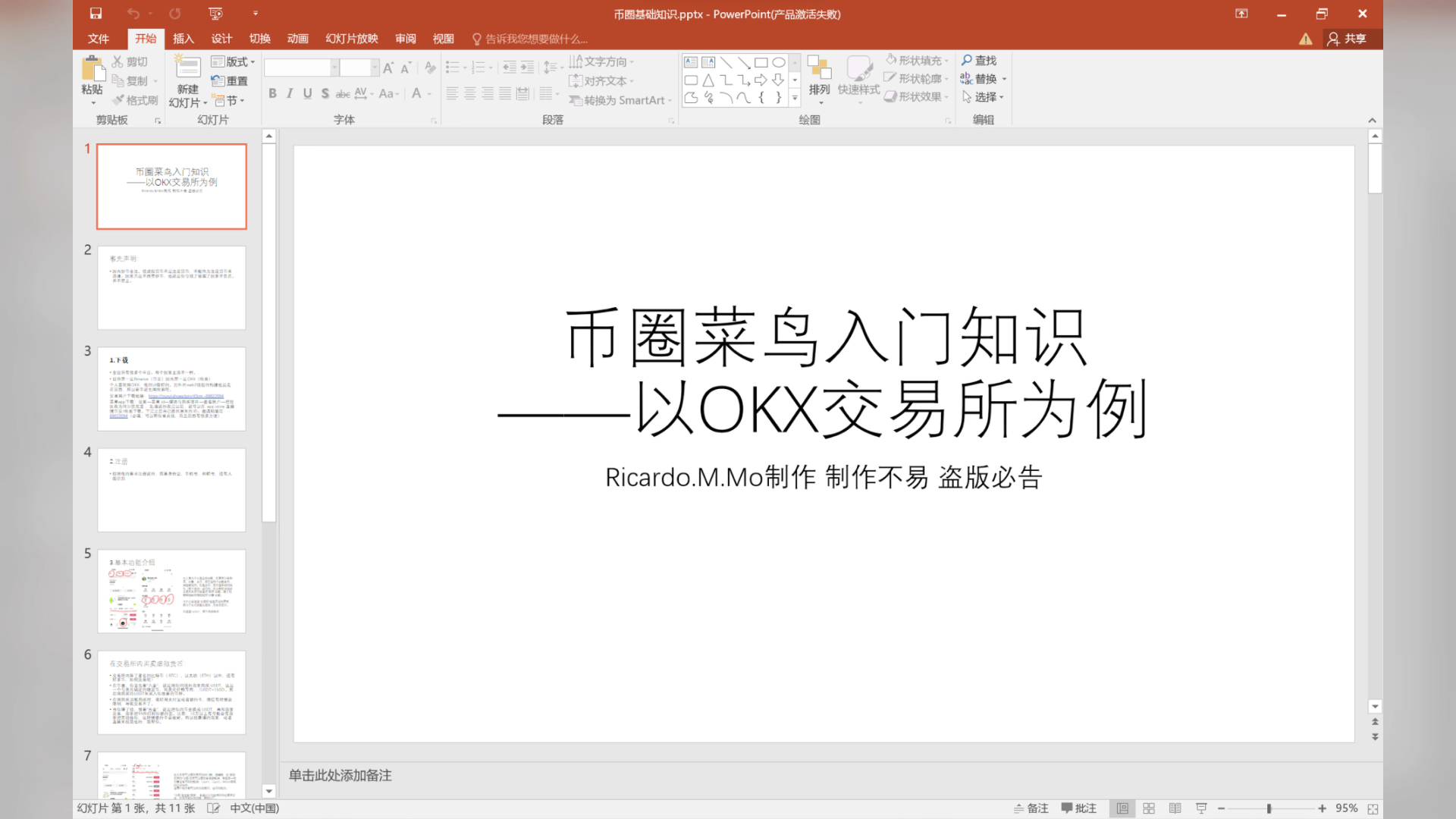Click the Format Painter (格式刷) button
Screen dimensions: 1456x819
[x=135, y=100]
